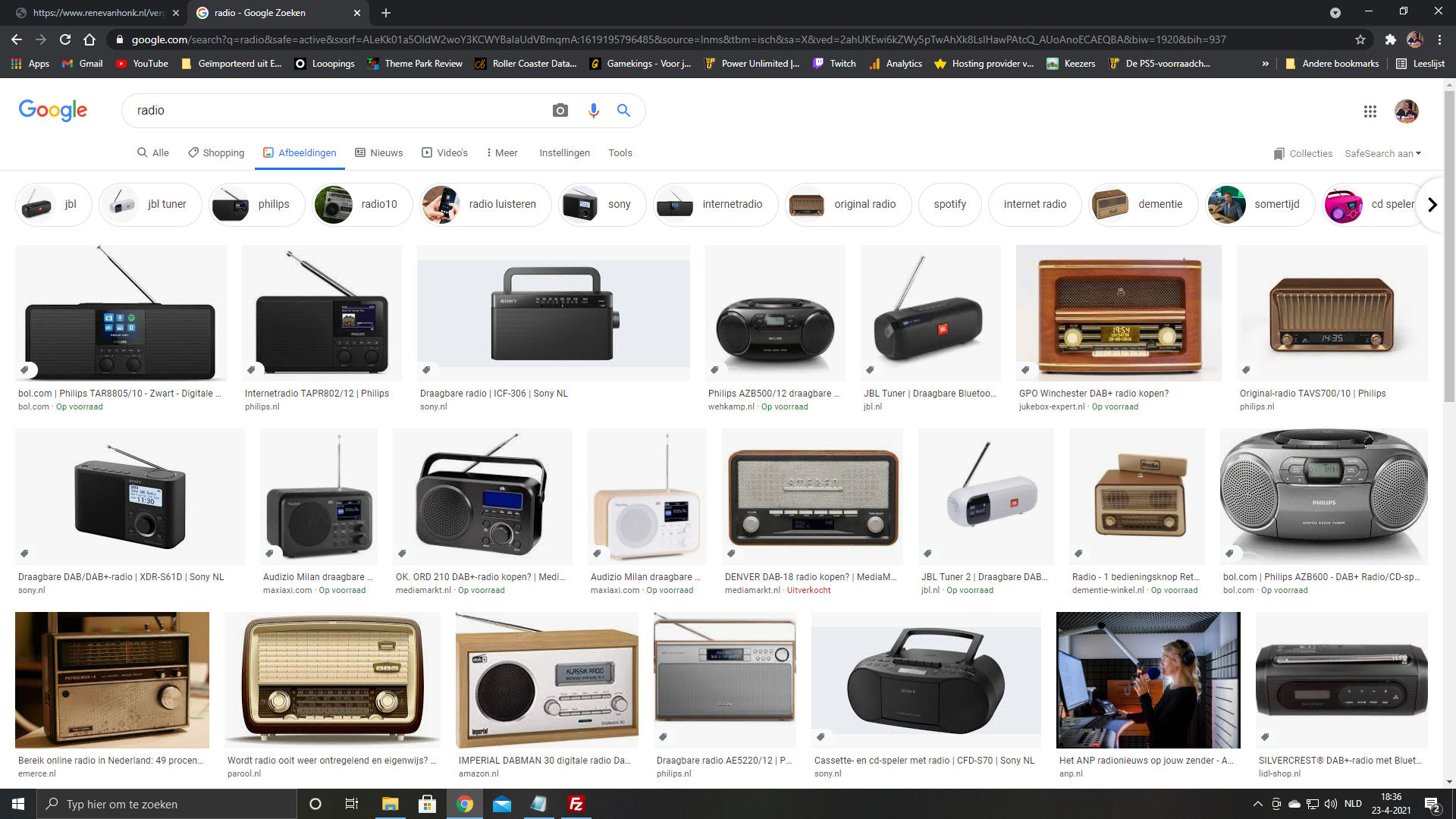
Task: Go to the Google logo homepage
Action: click(53, 111)
